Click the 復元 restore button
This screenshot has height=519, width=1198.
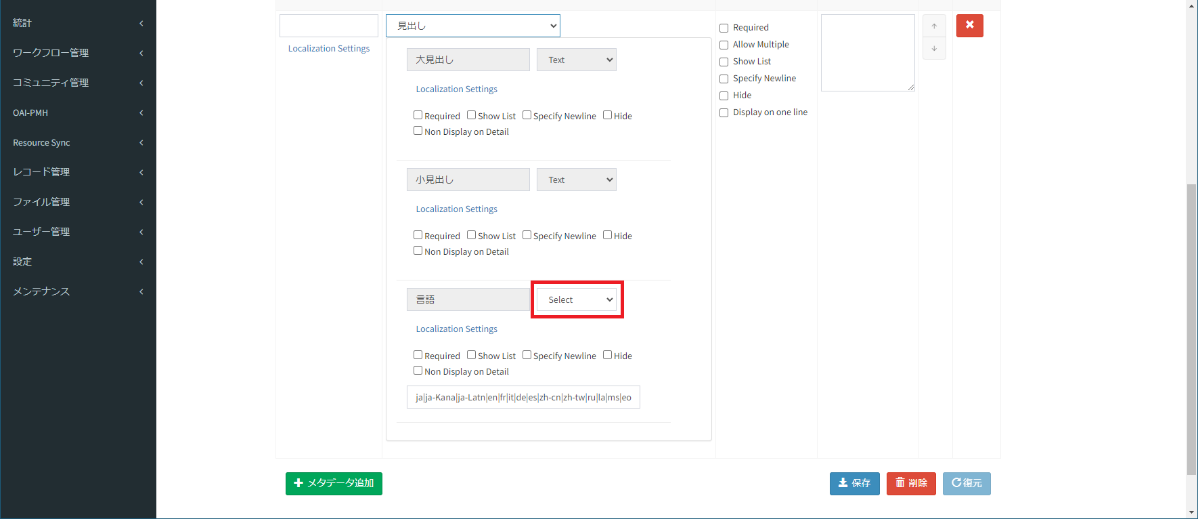point(966,483)
